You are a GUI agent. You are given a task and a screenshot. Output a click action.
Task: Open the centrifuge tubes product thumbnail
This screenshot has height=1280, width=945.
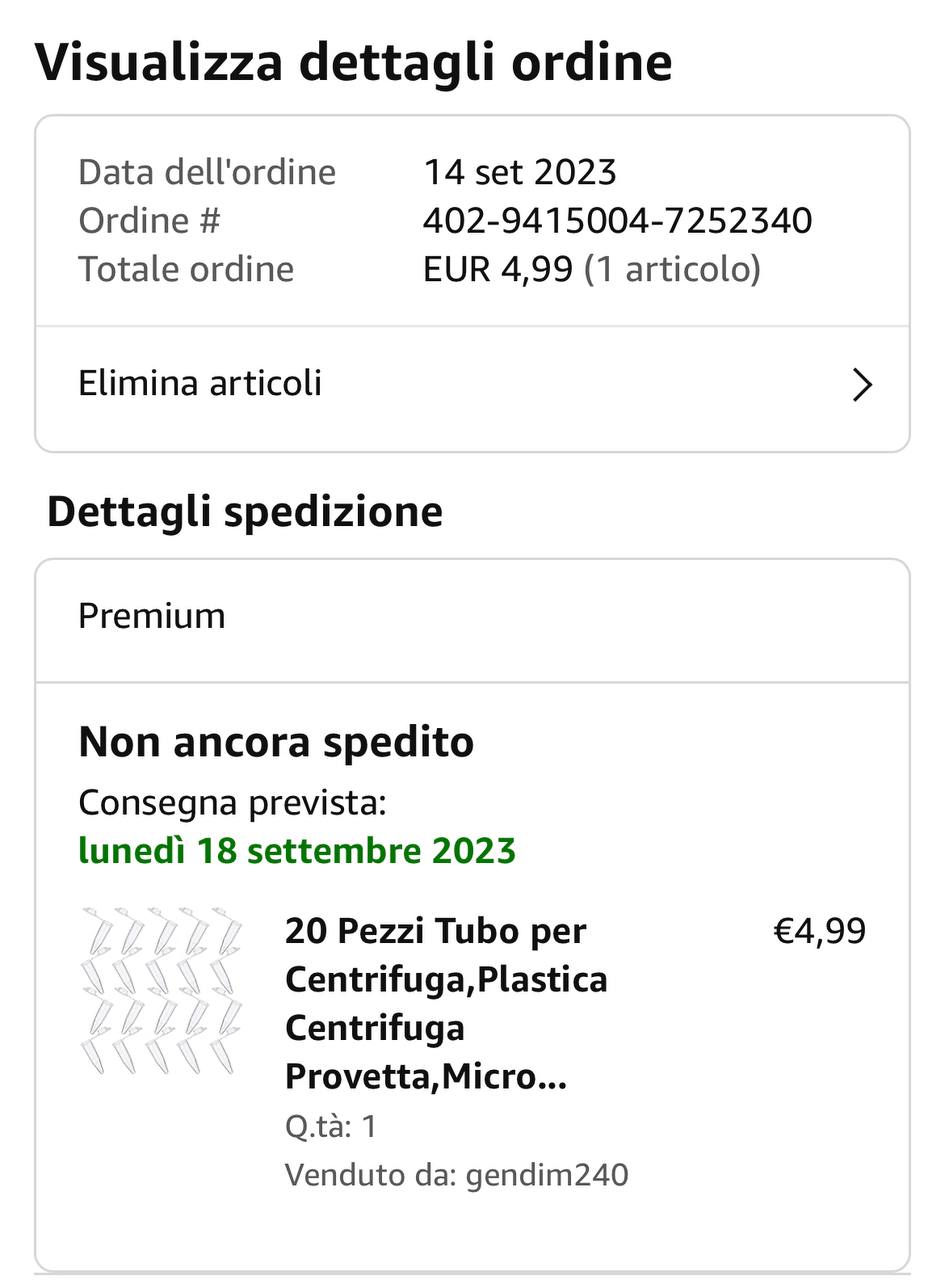coord(162,991)
